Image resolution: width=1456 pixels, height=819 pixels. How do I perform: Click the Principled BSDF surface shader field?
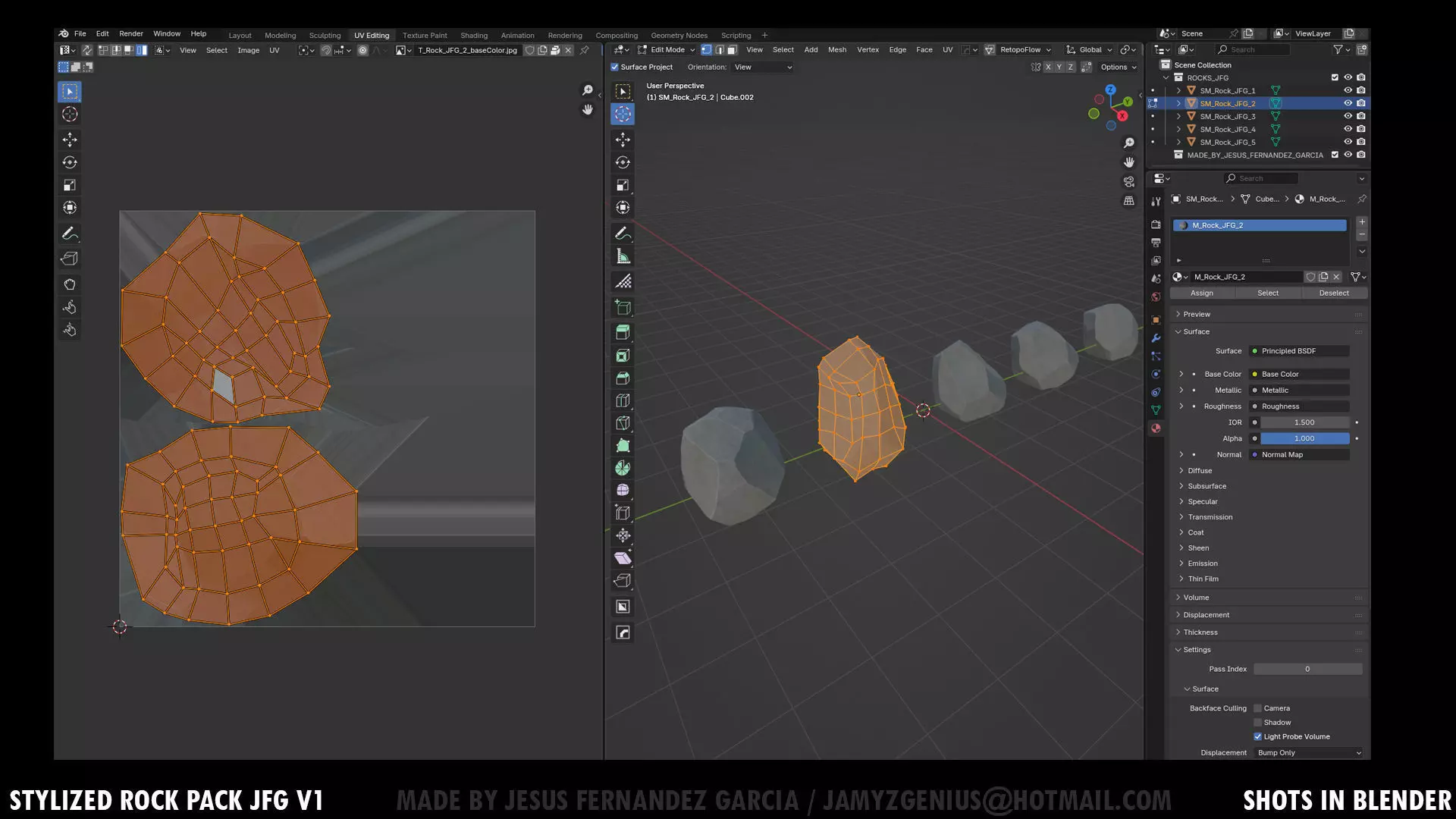pyautogui.click(x=1300, y=351)
